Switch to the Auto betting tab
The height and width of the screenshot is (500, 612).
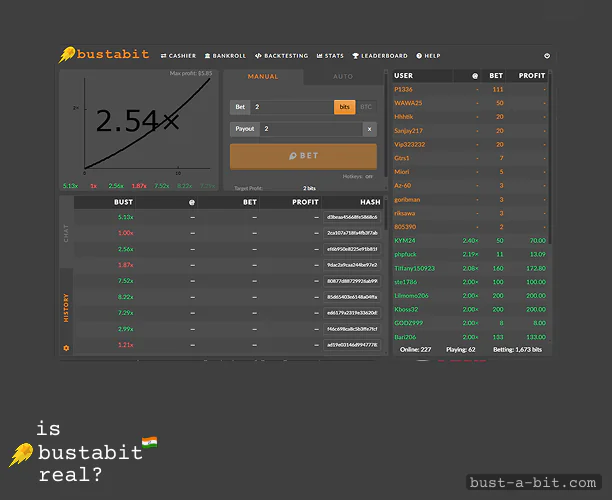coord(343,77)
